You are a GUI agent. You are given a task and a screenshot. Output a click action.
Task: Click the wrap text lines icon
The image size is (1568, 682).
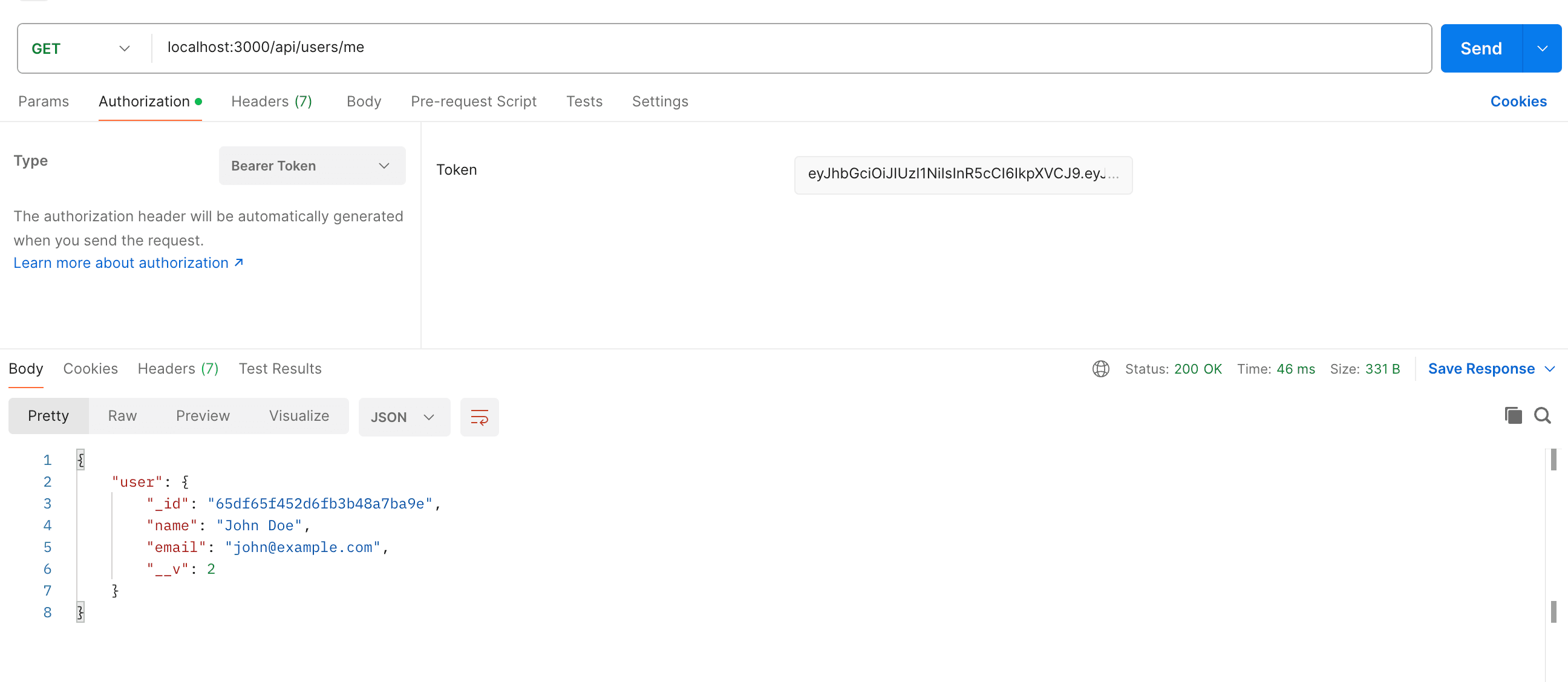click(479, 417)
